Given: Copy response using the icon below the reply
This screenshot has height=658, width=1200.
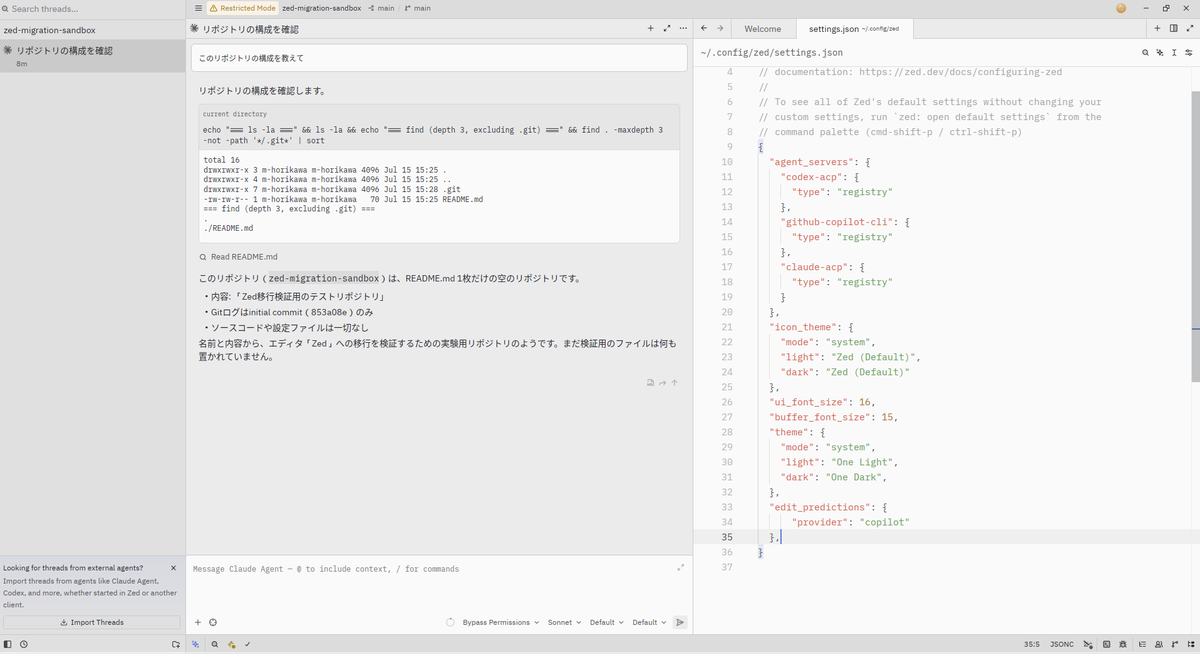Looking at the screenshot, I should click(x=650, y=382).
